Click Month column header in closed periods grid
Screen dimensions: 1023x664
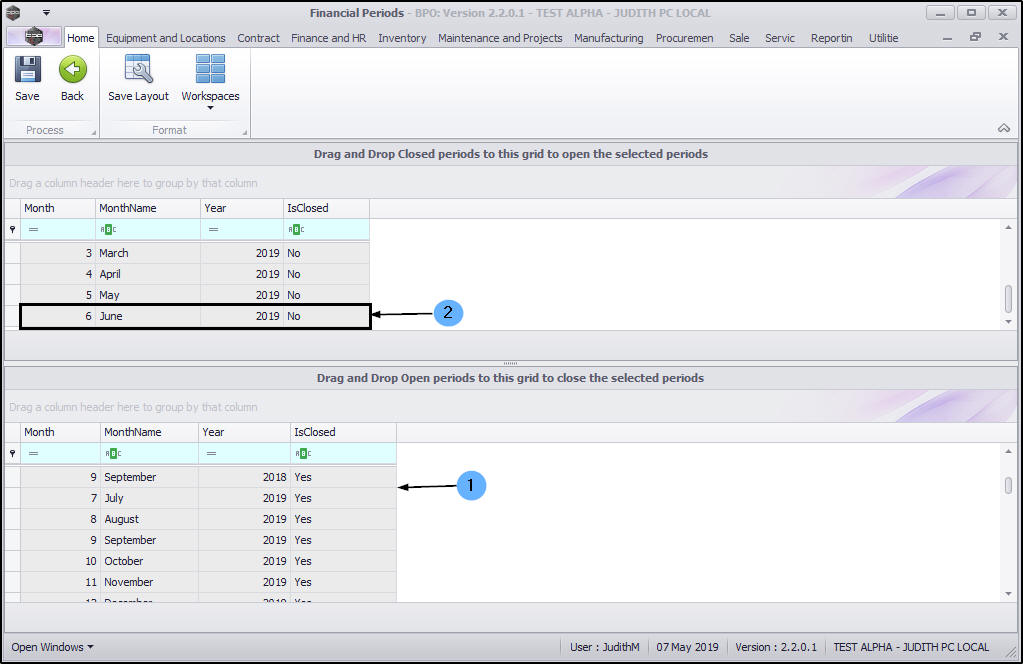coord(60,432)
